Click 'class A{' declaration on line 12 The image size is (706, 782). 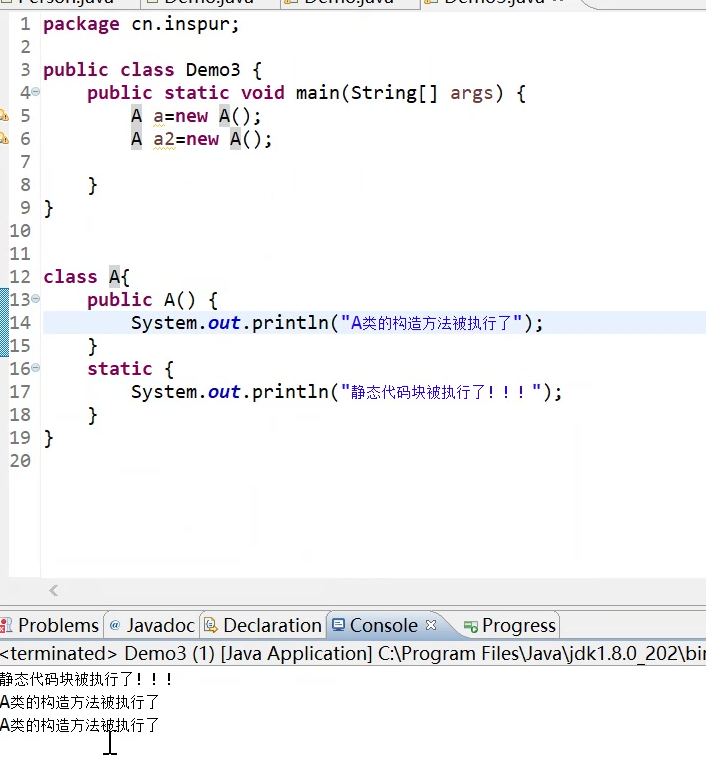[87, 277]
